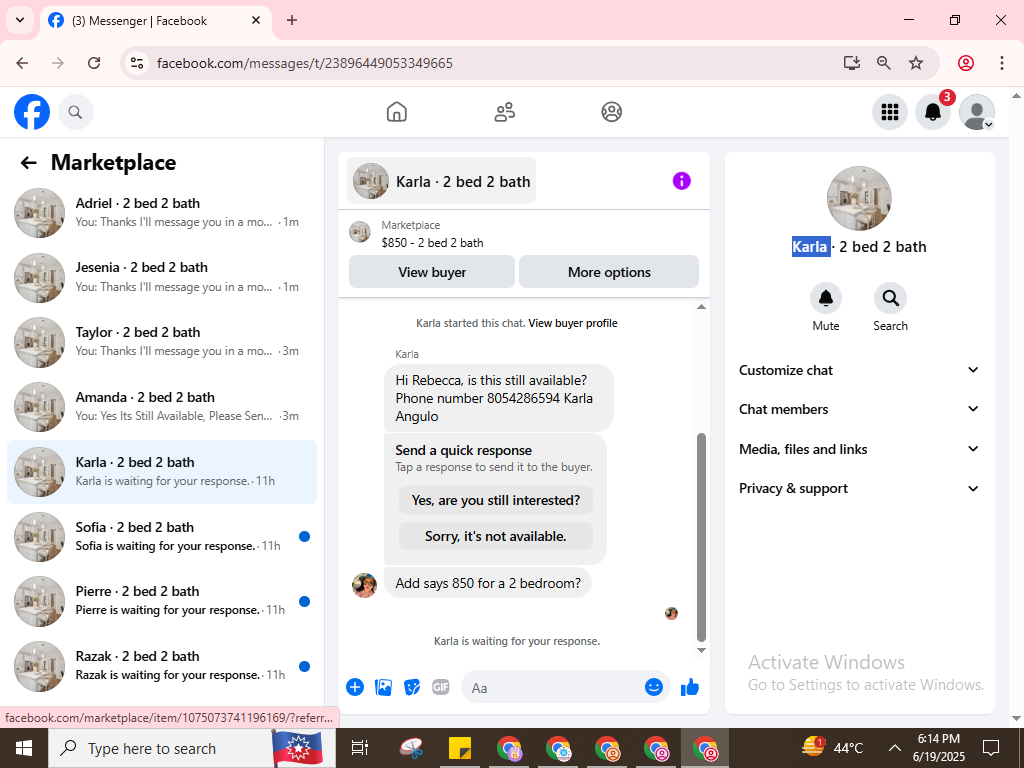1024x768 pixels.
Task: Click the chat scroll up arrow
Action: click(701, 307)
